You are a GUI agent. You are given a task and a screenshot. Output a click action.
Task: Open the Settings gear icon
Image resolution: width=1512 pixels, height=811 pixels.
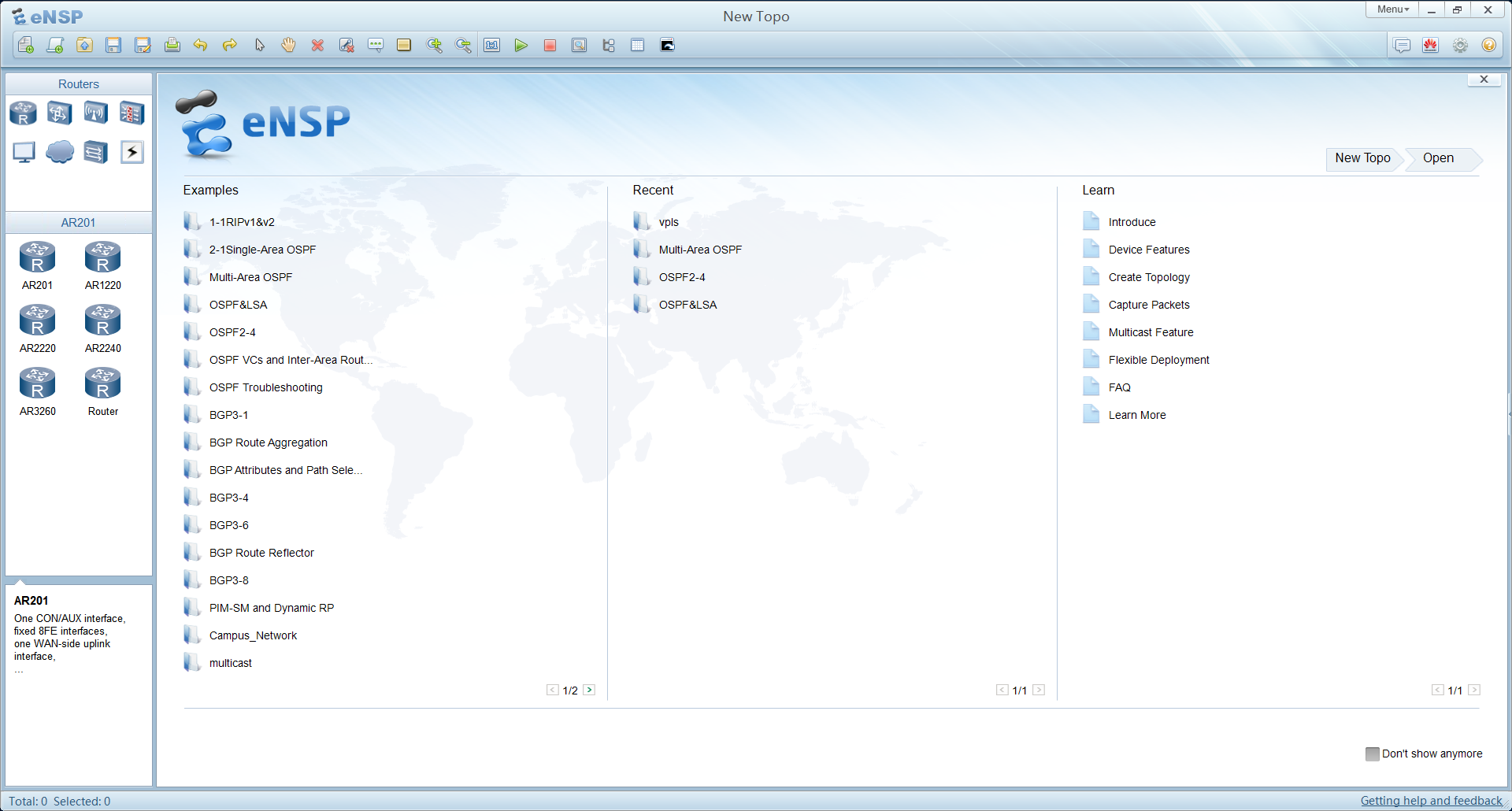click(x=1460, y=45)
